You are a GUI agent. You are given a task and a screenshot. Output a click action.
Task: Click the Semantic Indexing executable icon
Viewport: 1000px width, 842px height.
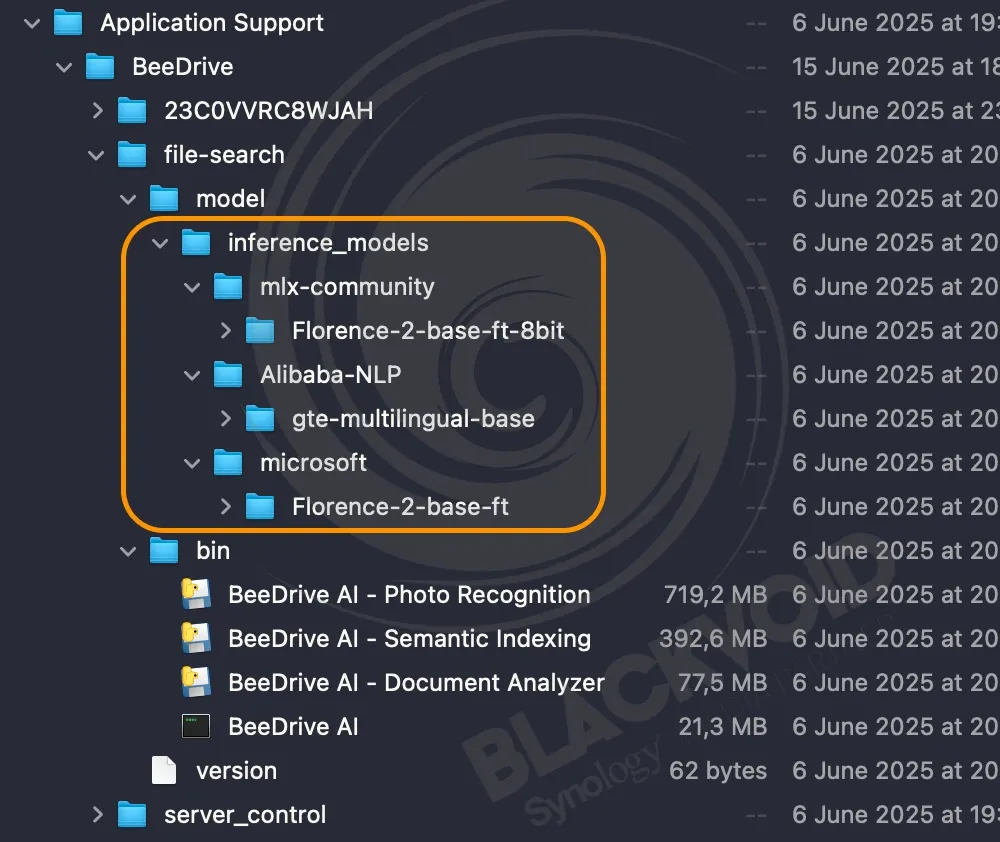click(x=196, y=639)
